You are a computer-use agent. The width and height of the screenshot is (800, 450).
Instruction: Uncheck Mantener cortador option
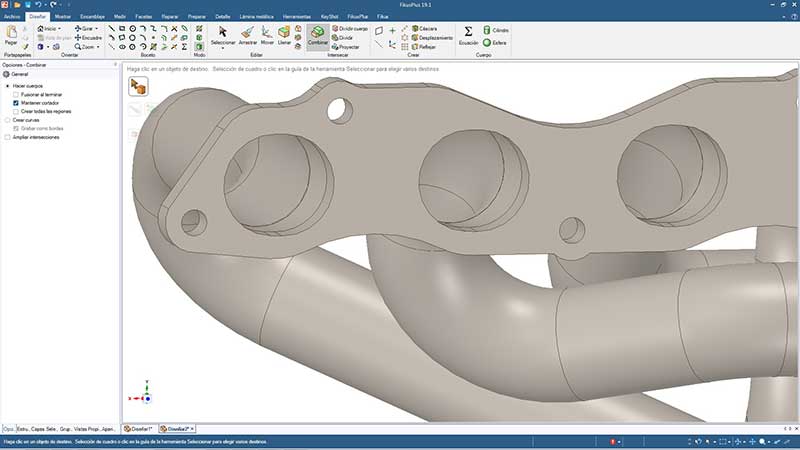16,103
